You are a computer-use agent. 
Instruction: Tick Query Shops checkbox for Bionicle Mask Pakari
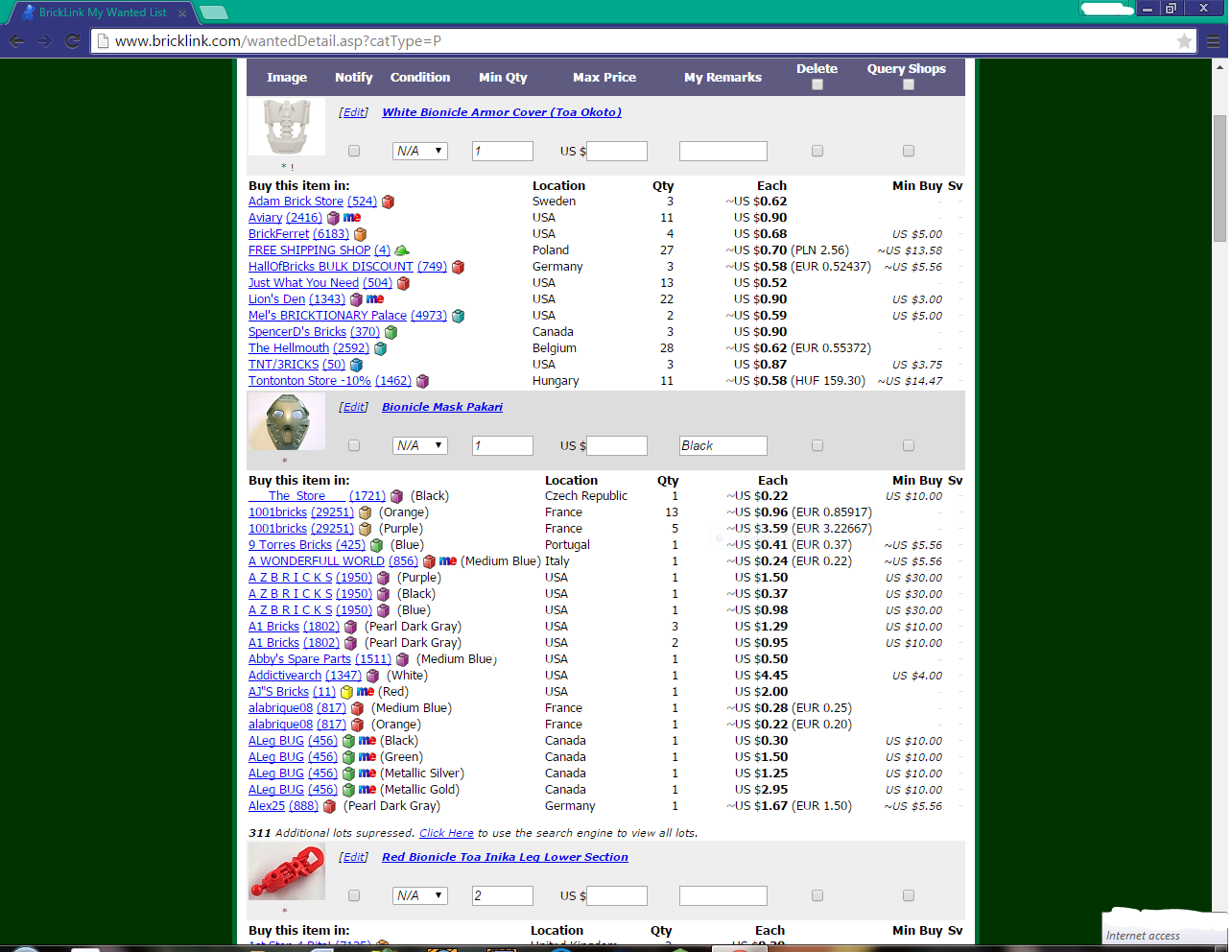click(909, 445)
